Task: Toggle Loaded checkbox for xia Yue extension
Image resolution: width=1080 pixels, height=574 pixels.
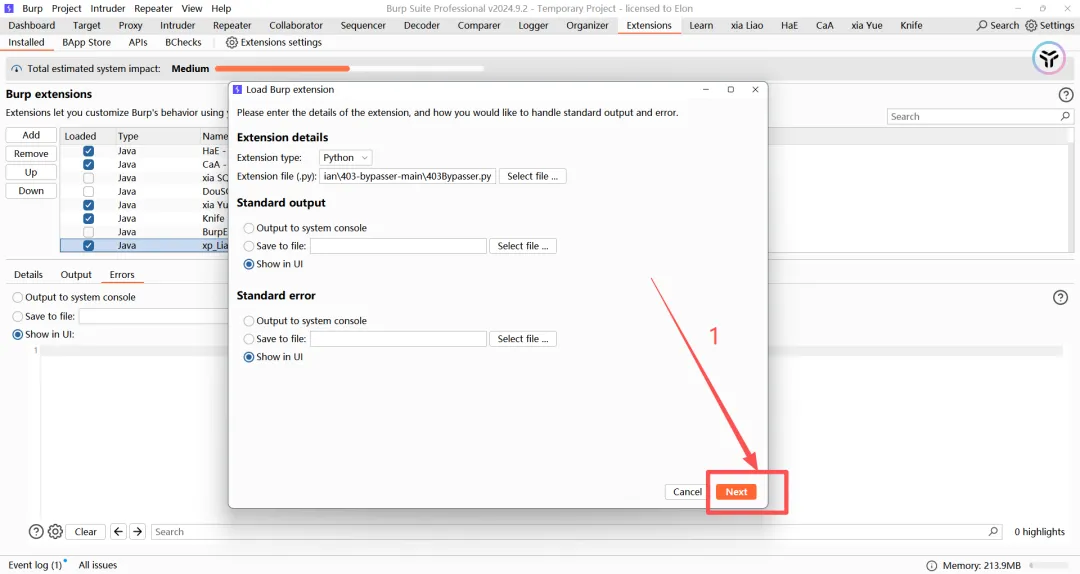Action: pos(88,205)
